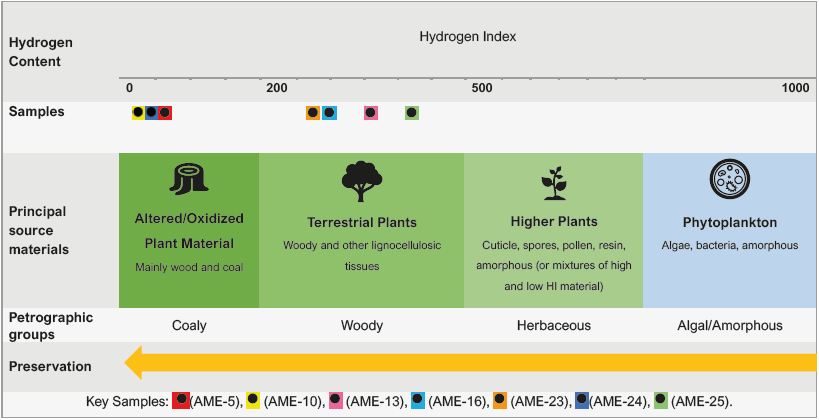Viewport: 819px width, 420px height.
Task: Click the dark blue AME-24 legend marker
Action: click(x=581, y=400)
